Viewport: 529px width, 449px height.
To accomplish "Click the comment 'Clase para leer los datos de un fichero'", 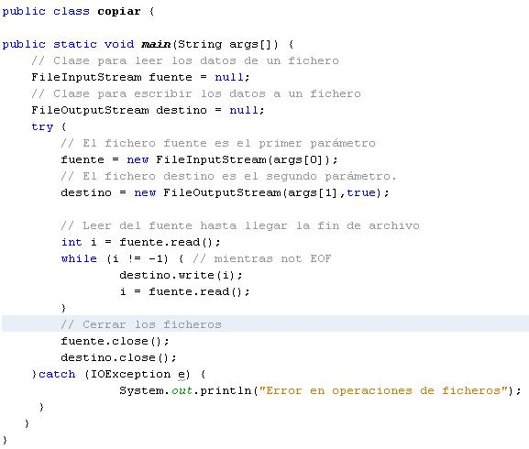I will (x=185, y=61).
